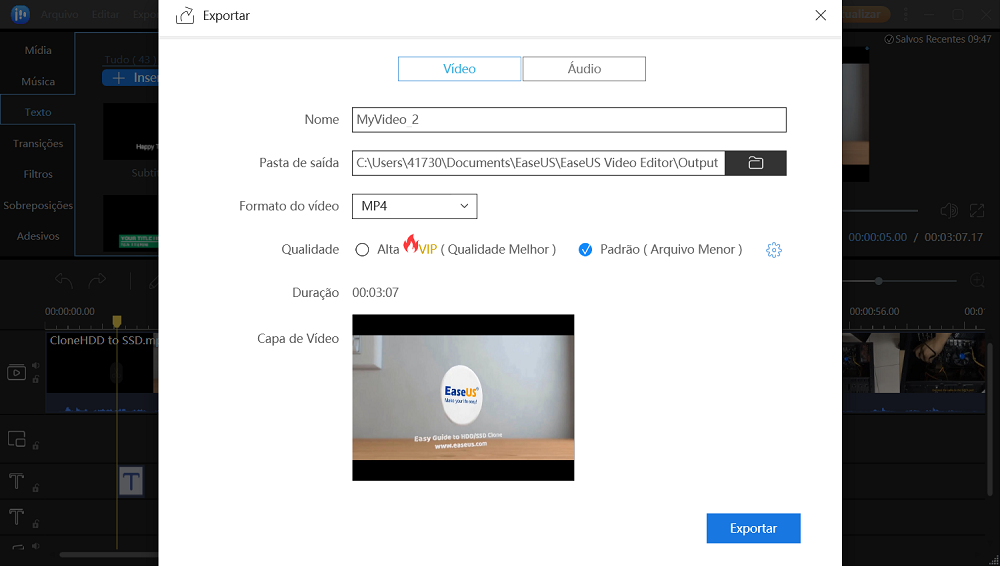The width and height of the screenshot is (1000, 566).
Task: Toggle lock on the first text track
Action: [x=36, y=488]
